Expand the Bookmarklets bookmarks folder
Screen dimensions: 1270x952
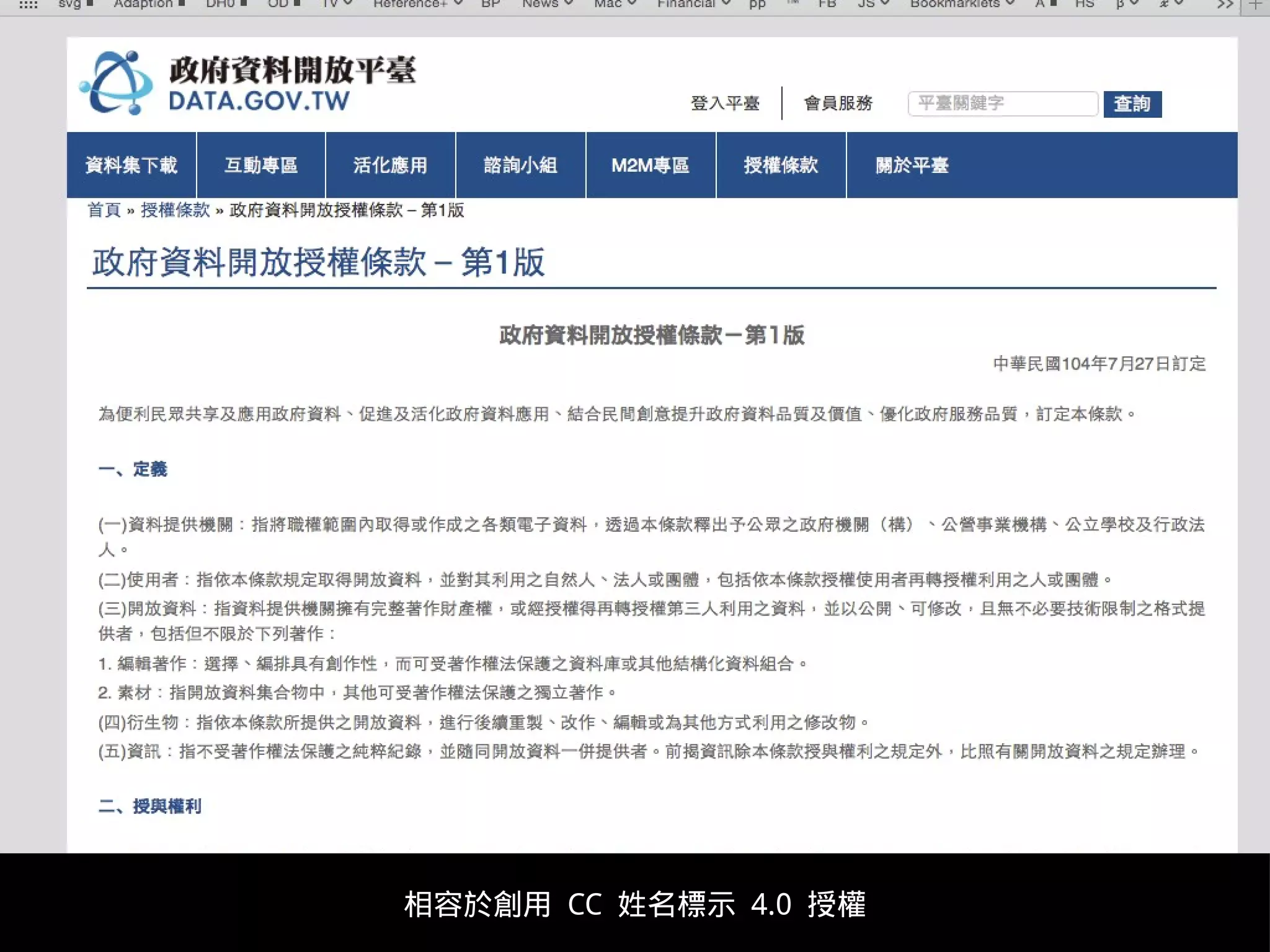click(962, 4)
